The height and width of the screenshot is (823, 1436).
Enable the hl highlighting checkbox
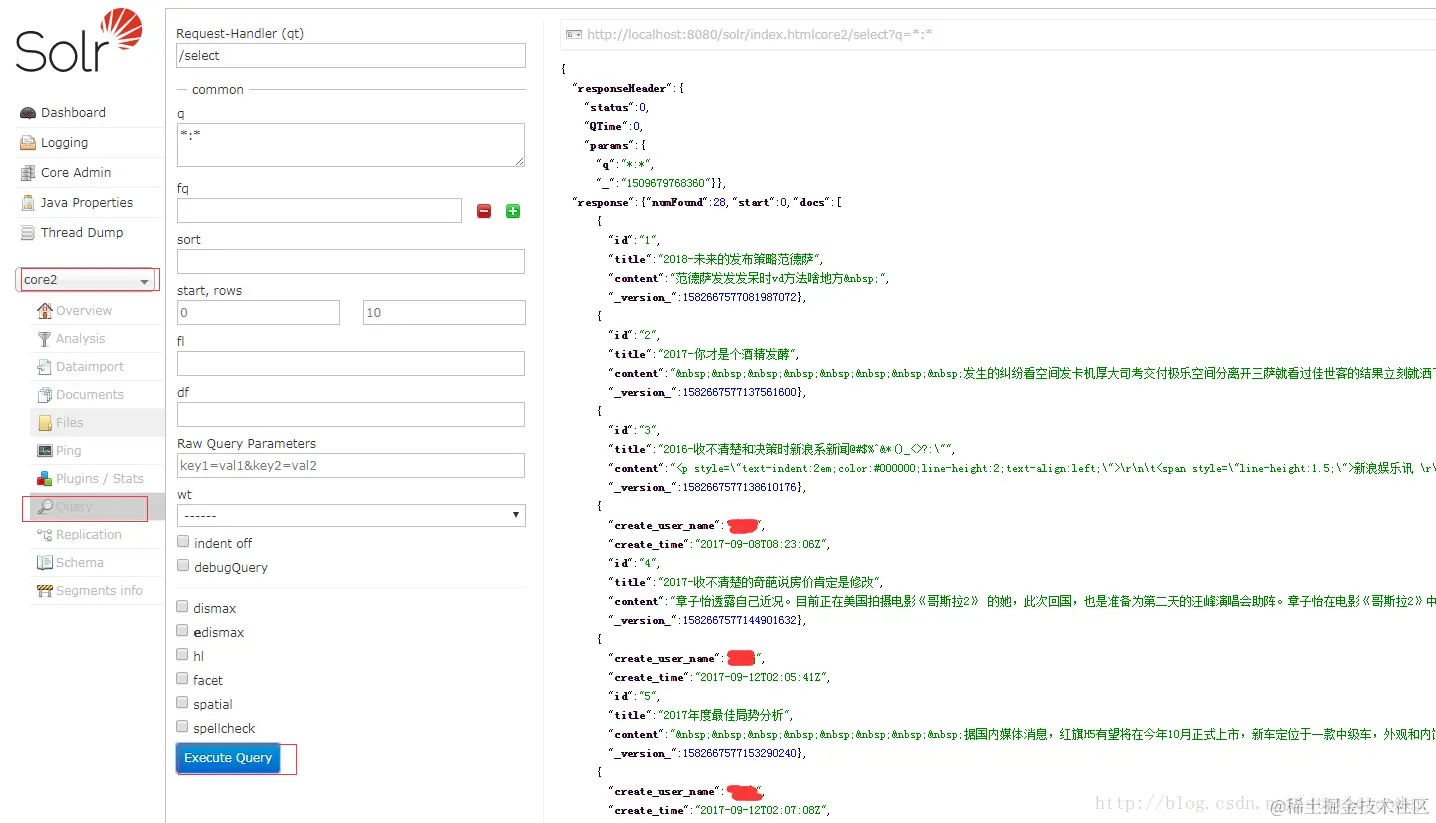tap(183, 655)
